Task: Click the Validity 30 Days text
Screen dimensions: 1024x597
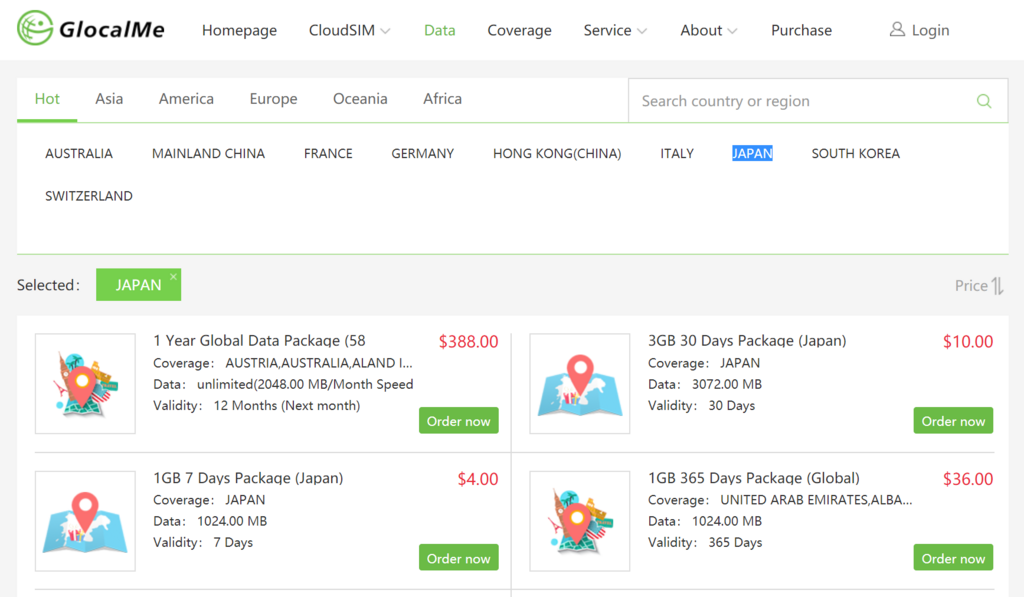Action: click(701, 406)
